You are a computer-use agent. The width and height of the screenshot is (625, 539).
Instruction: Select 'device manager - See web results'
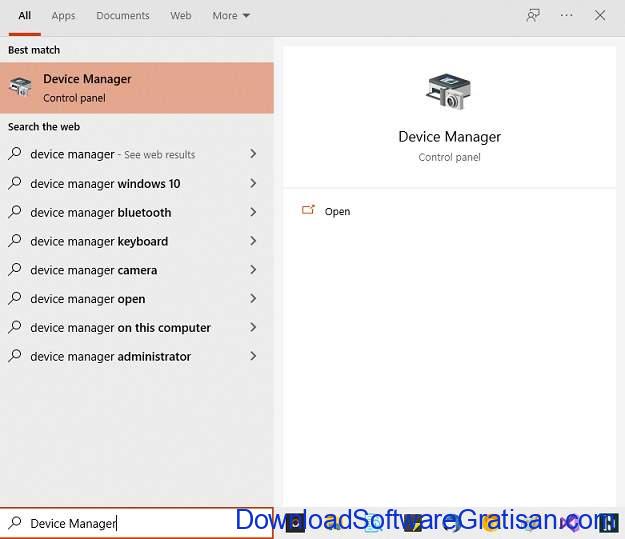(113, 154)
